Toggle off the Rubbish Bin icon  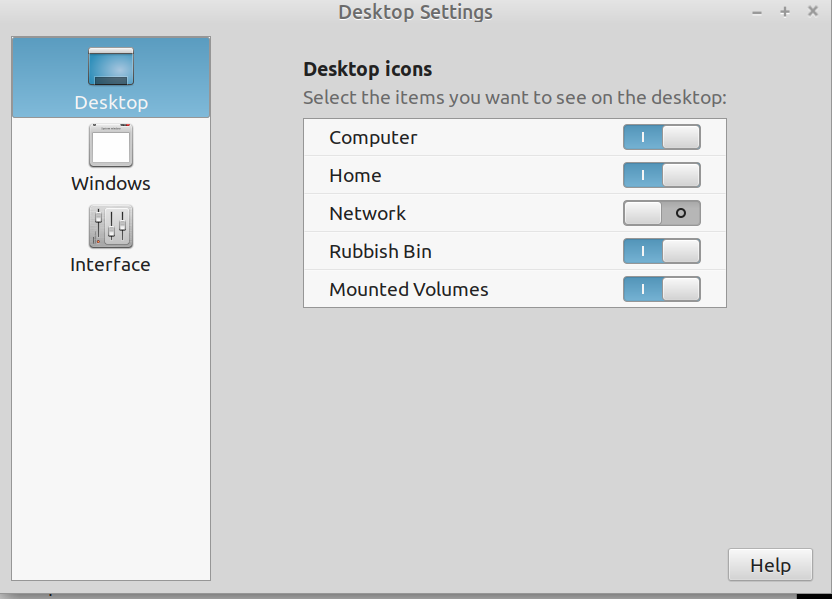661,251
